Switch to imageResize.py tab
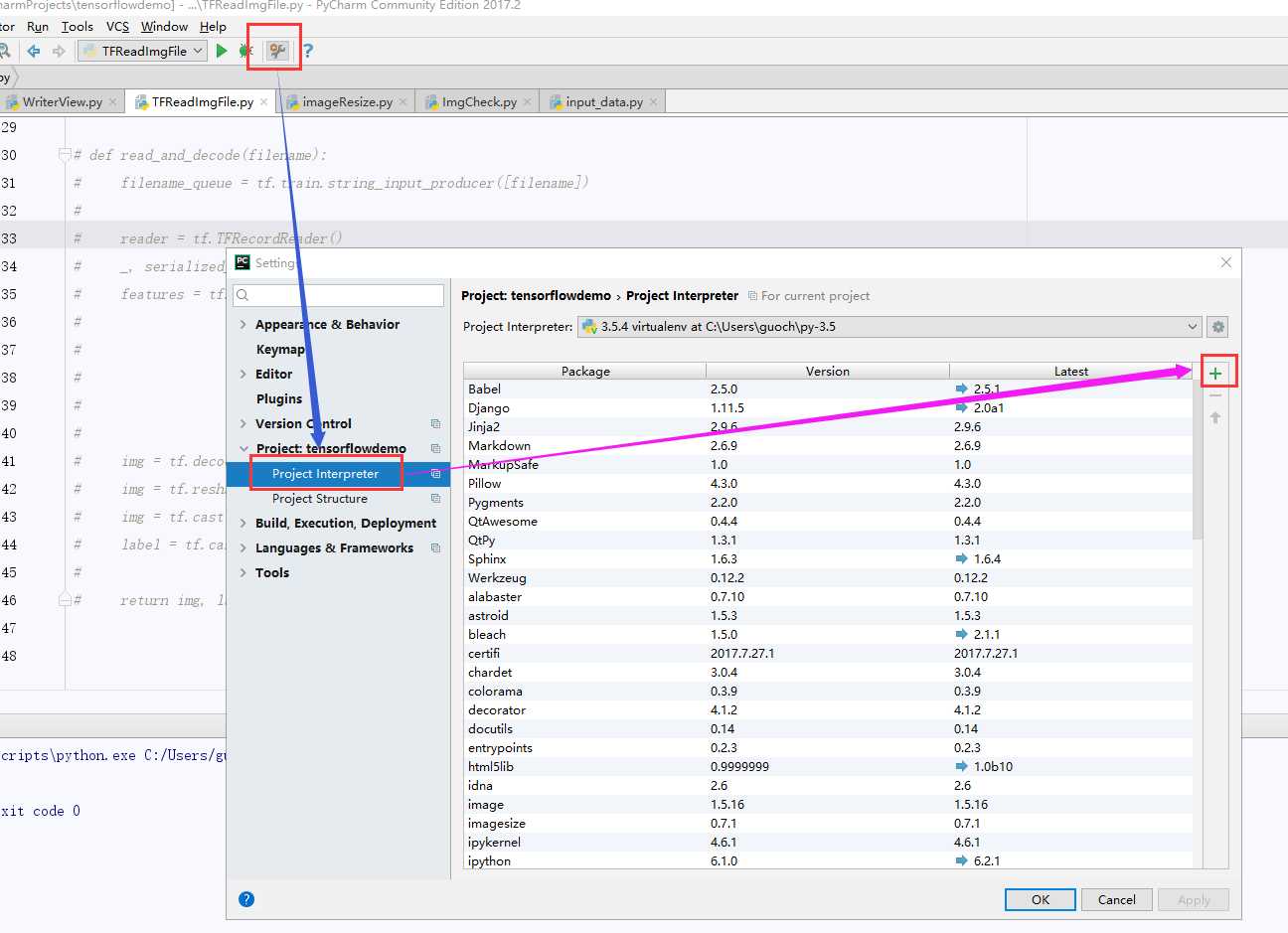1288x933 pixels. [x=347, y=102]
